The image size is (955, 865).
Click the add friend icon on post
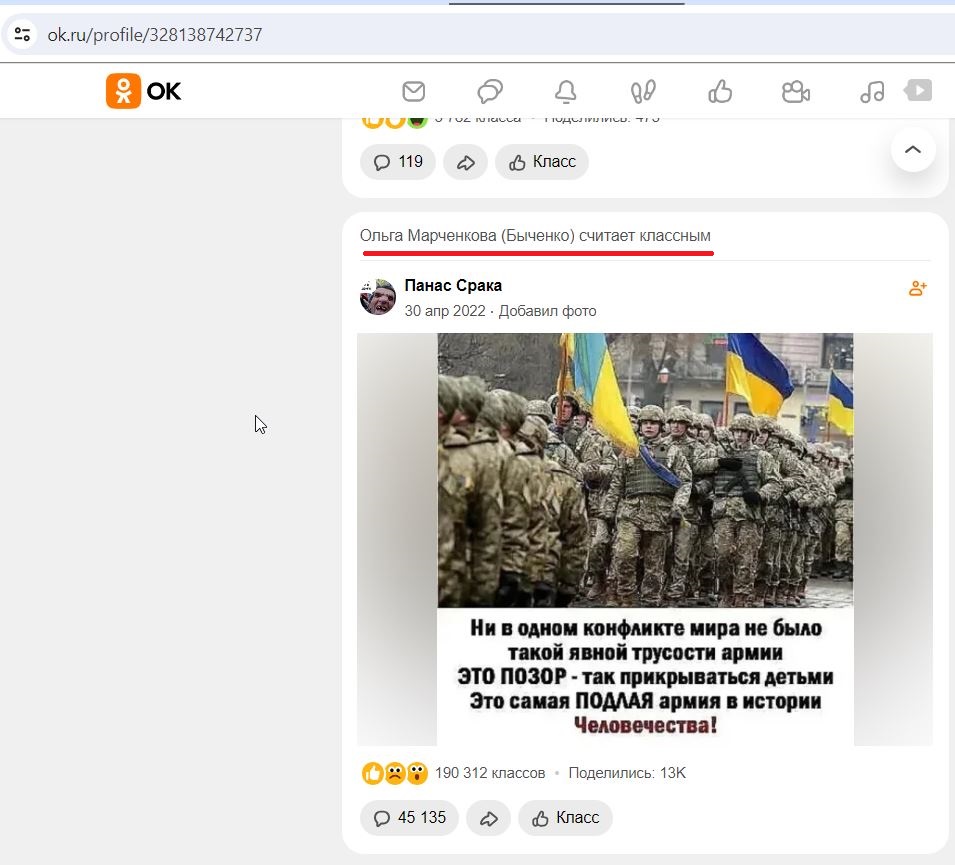pos(917,288)
